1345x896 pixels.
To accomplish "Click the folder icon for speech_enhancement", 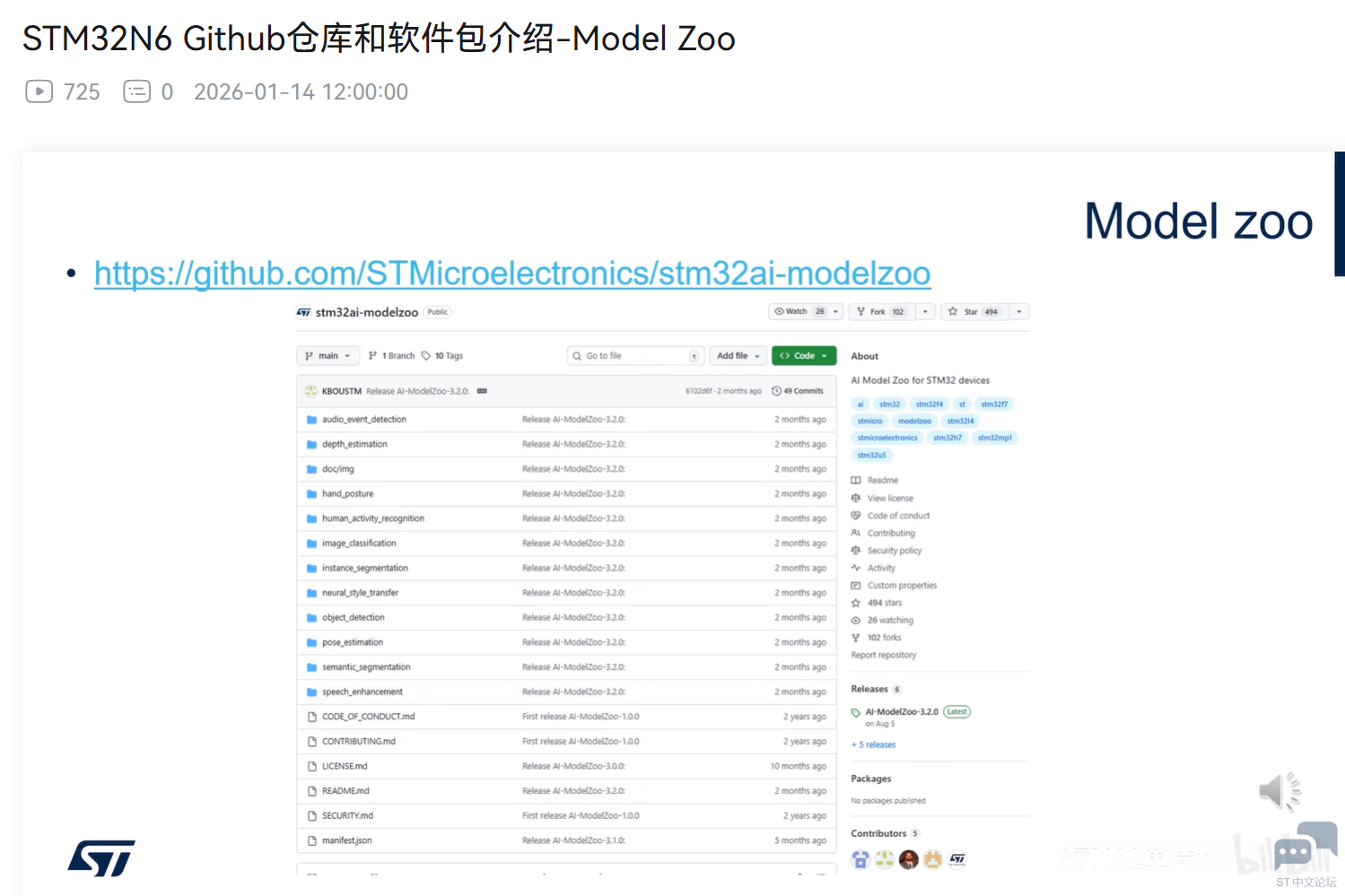I will 311,692.
